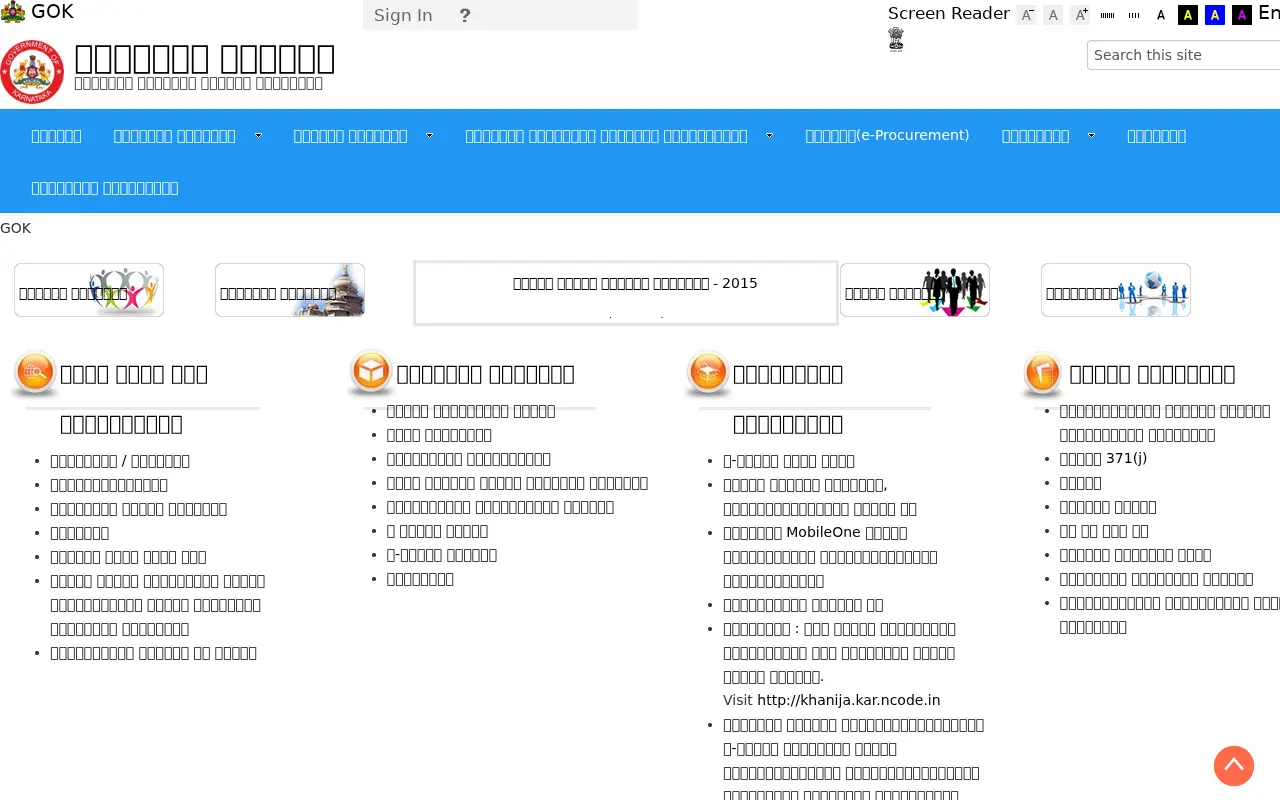1280x800 pixels.
Task: Click the national emblem icon below Screen Reader
Action: pyautogui.click(x=896, y=39)
